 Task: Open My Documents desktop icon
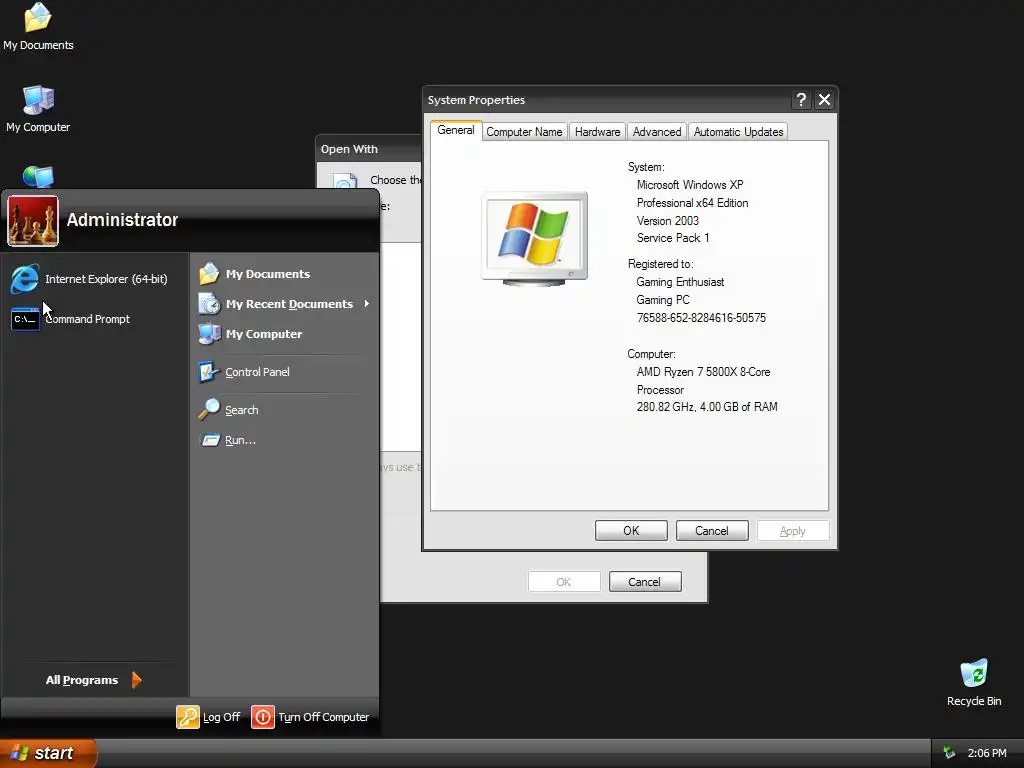(38, 27)
